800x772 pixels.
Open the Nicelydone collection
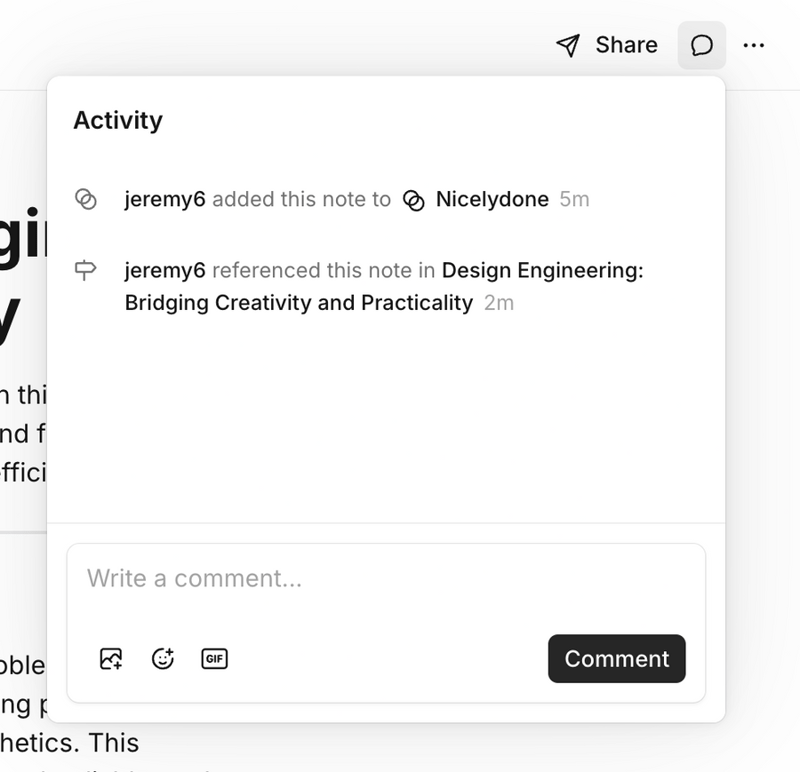point(492,199)
